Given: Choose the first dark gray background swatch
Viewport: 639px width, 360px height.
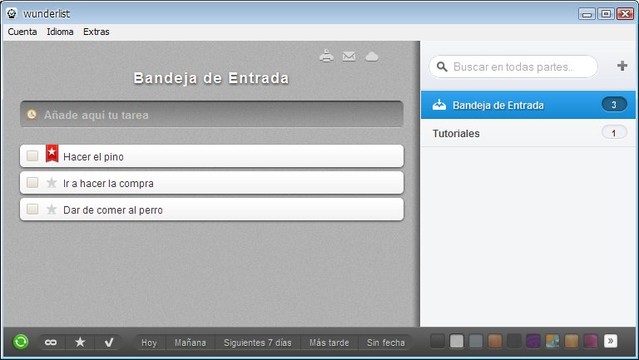Looking at the screenshot, I should point(437,341).
